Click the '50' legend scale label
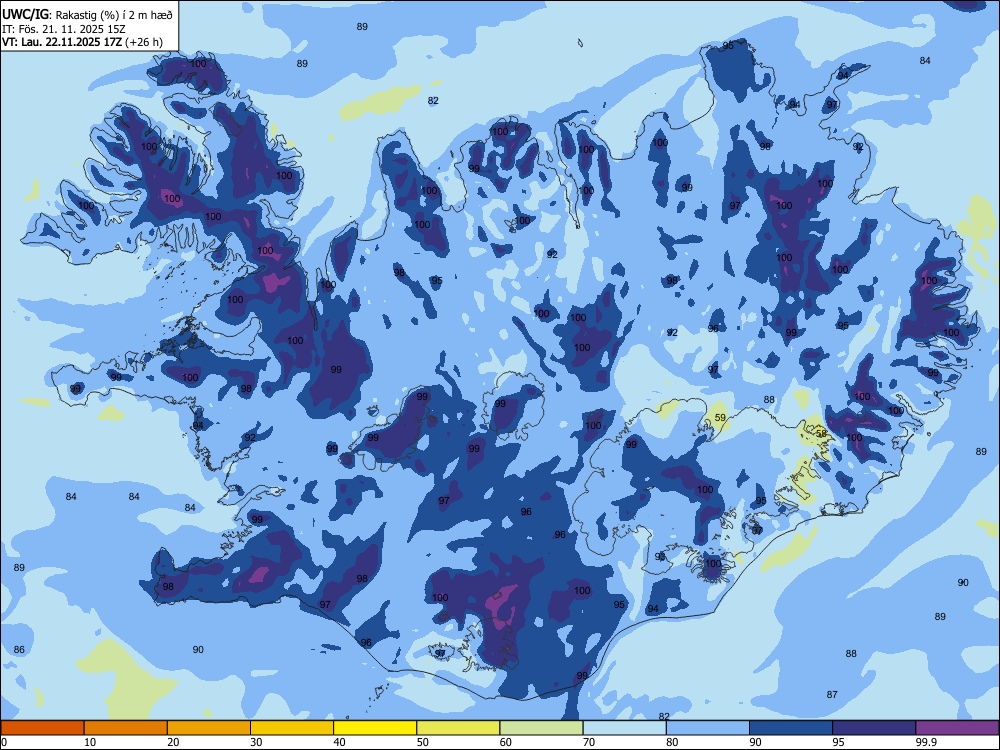Screen dimensions: 1000x750 [x=423, y=742]
